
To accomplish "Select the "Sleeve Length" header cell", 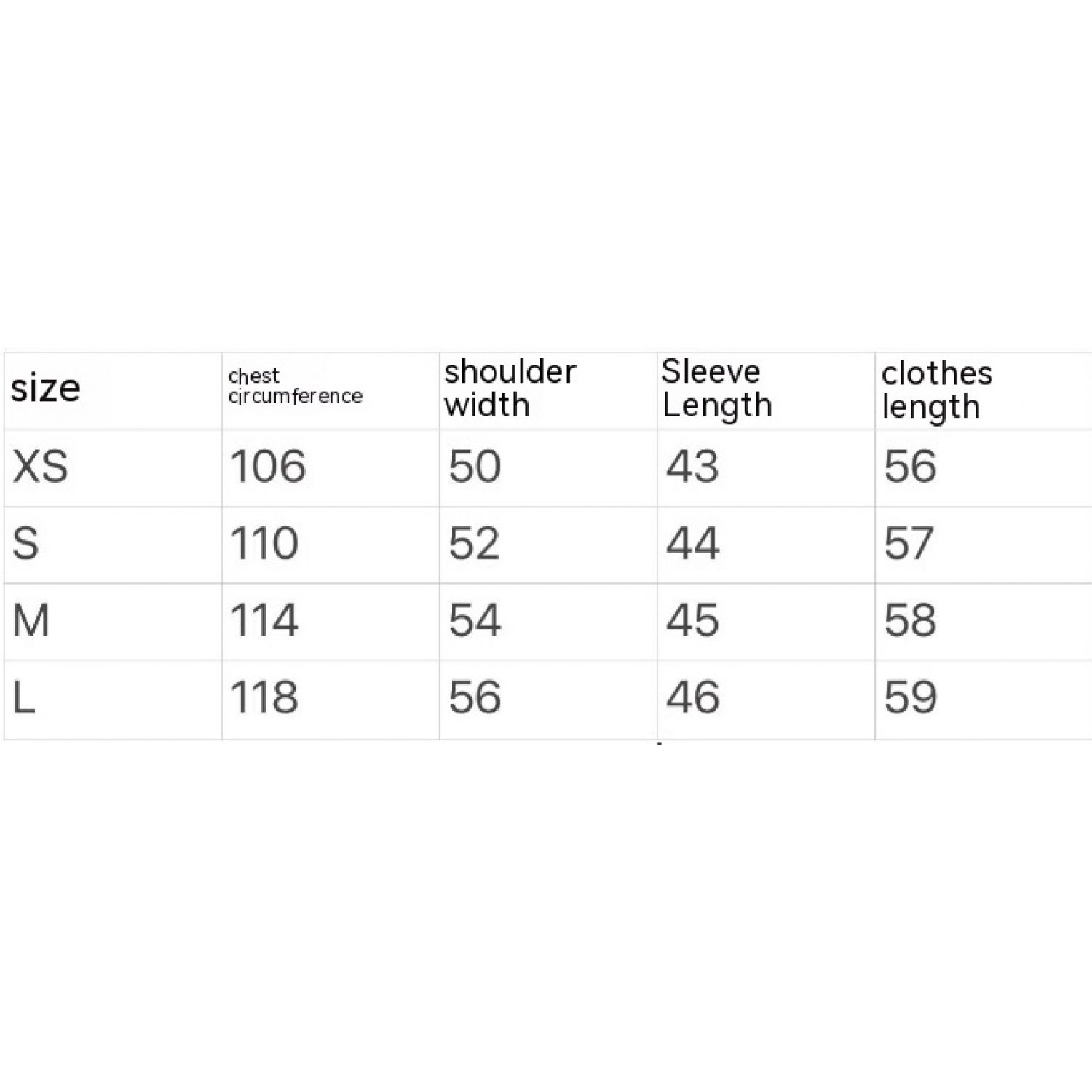I will (716, 389).
